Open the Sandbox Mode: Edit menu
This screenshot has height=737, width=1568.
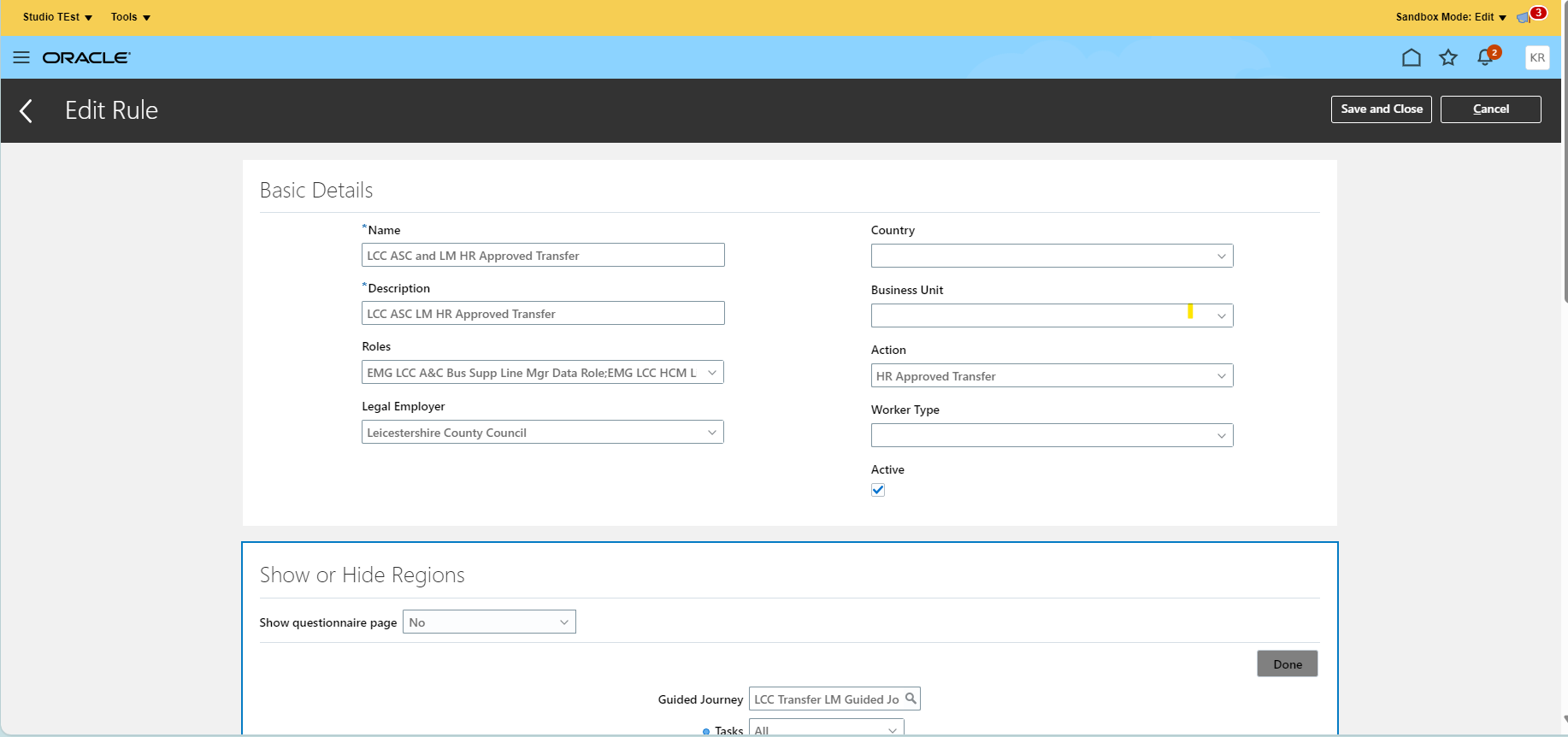1451,17
